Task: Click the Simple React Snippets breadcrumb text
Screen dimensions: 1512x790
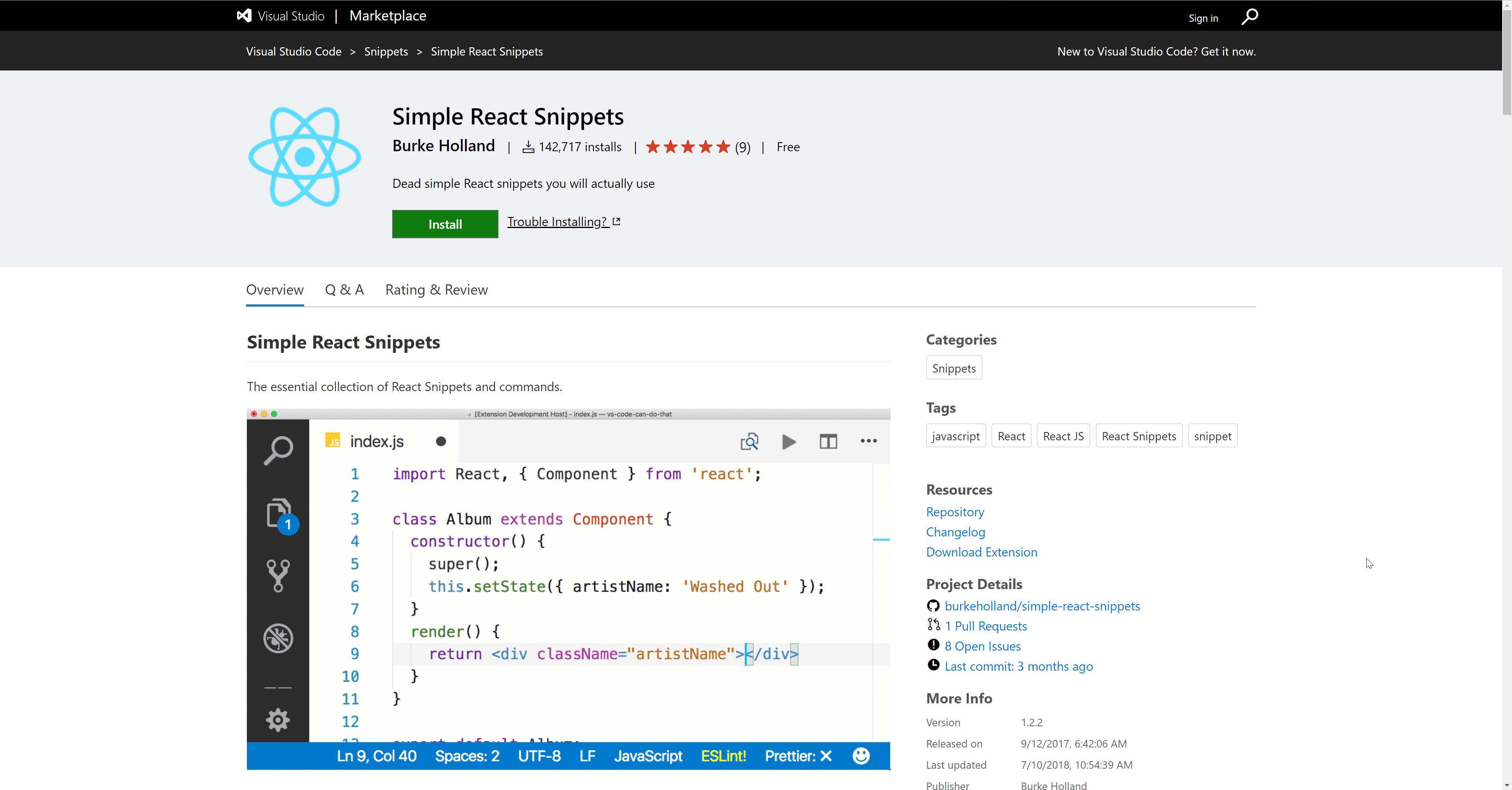Action: 487,52
